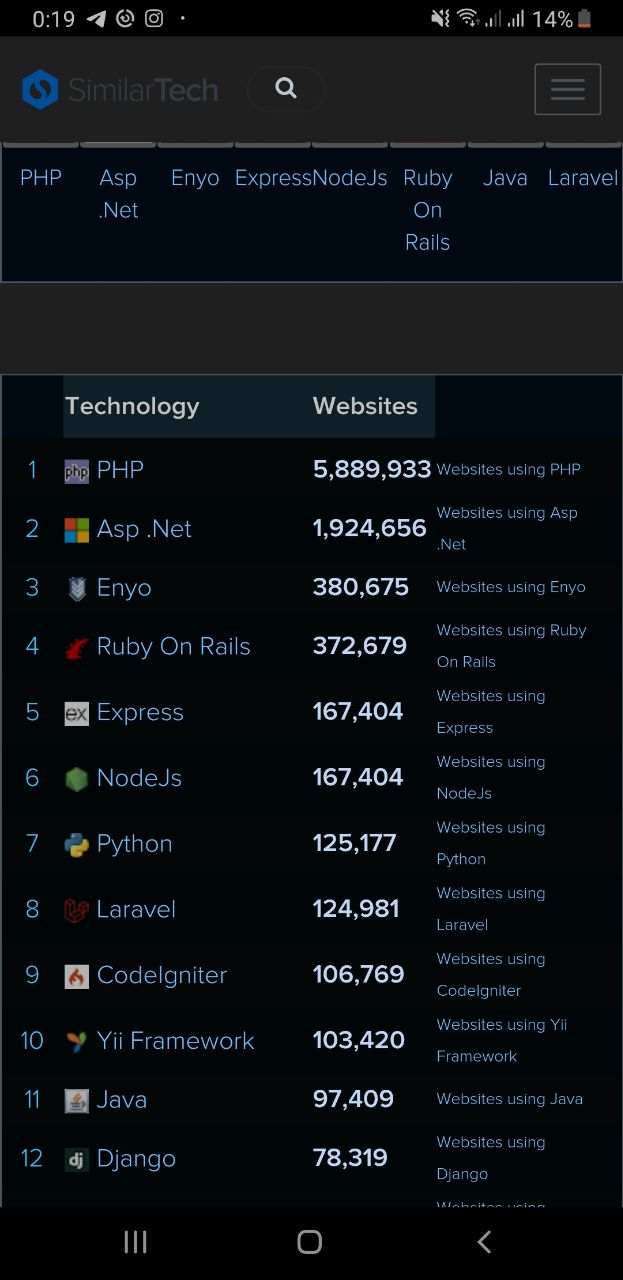This screenshot has height=1280, width=623.
Task: Click the Python snake logo icon
Action: coord(77,845)
